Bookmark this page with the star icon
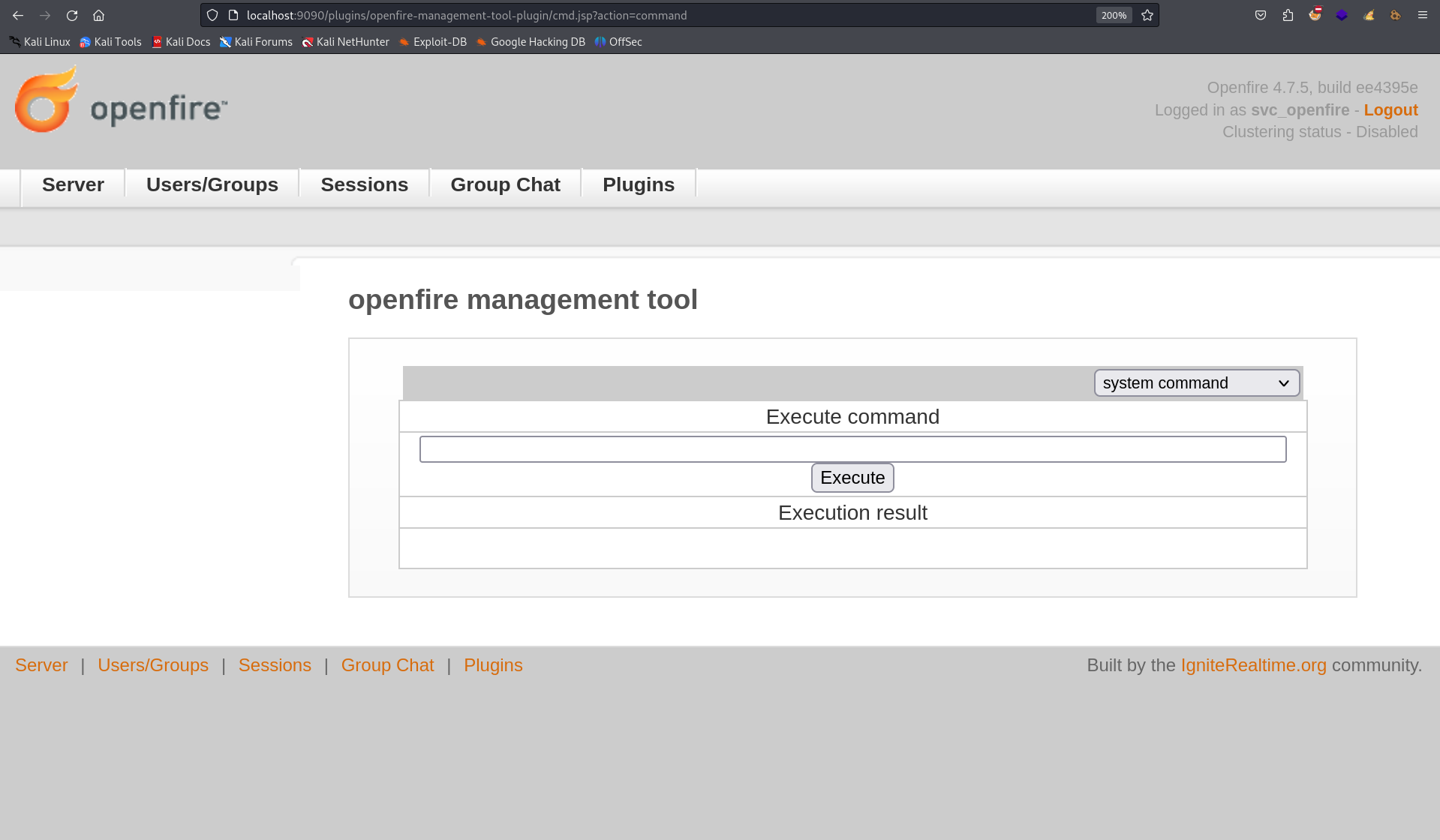 point(1147,15)
